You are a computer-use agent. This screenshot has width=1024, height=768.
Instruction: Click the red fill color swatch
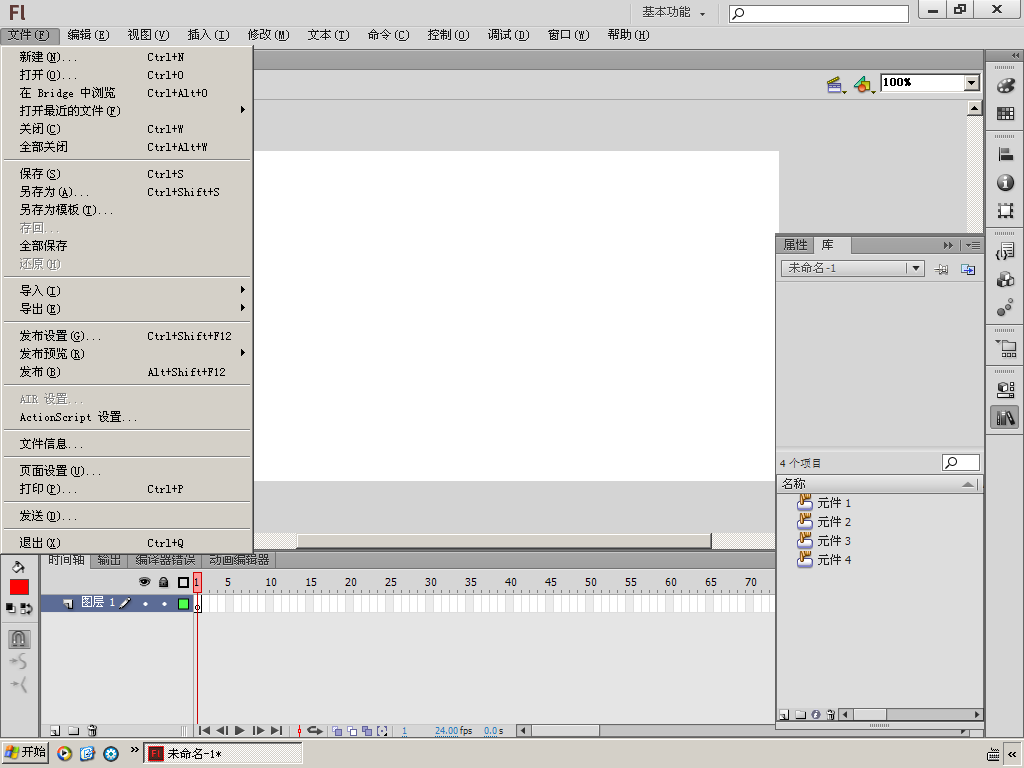click(19, 587)
